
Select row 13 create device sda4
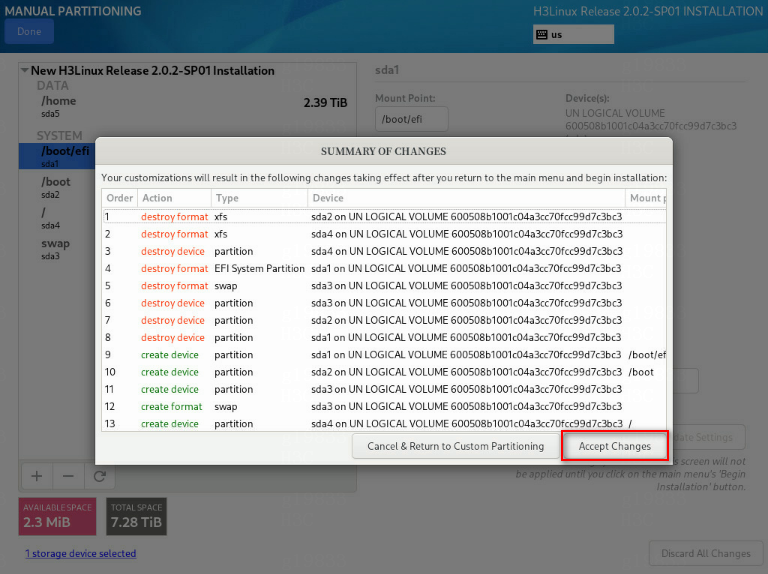(384, 424)
